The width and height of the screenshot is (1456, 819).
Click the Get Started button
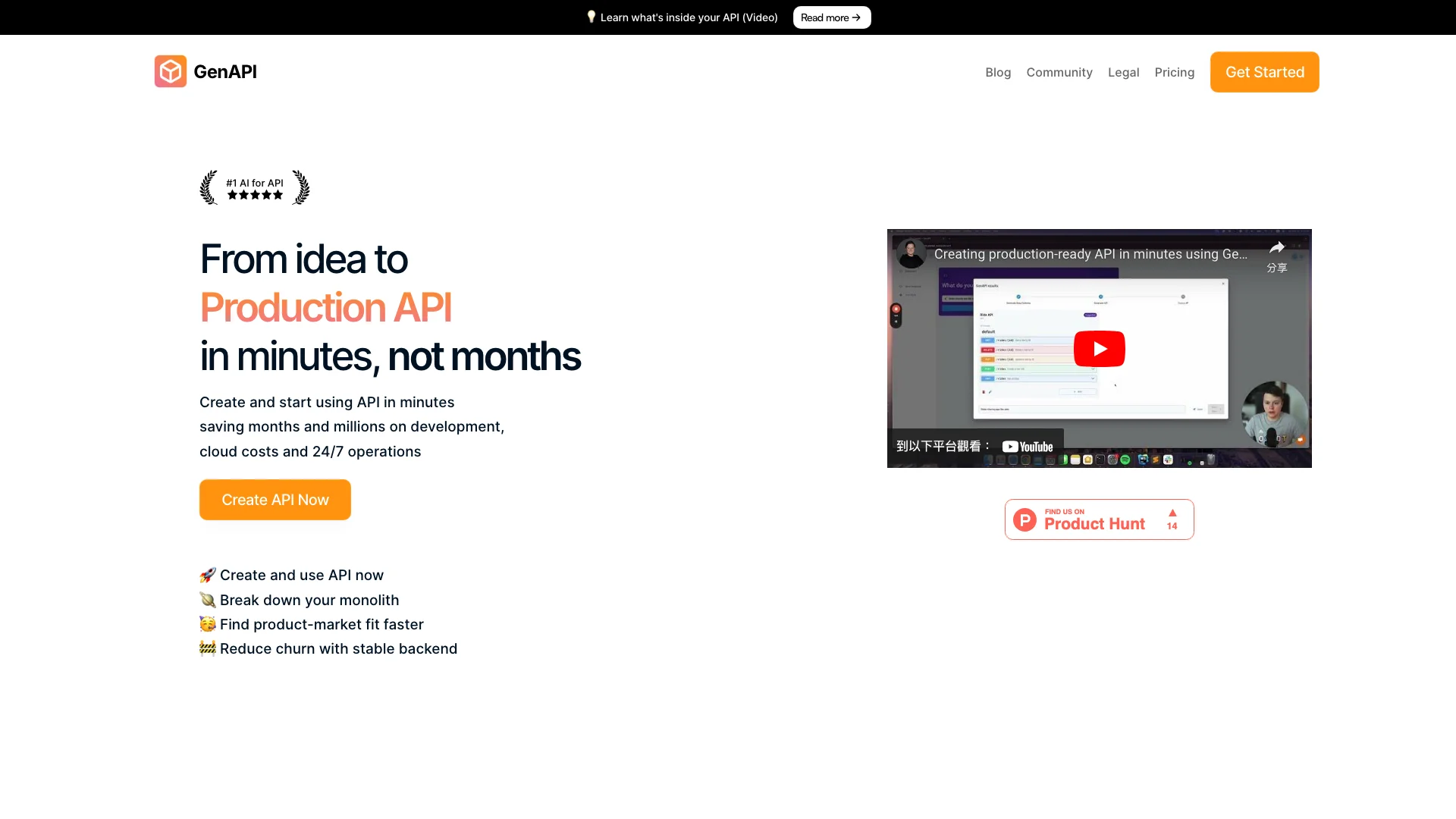[x=1264, y=72]
